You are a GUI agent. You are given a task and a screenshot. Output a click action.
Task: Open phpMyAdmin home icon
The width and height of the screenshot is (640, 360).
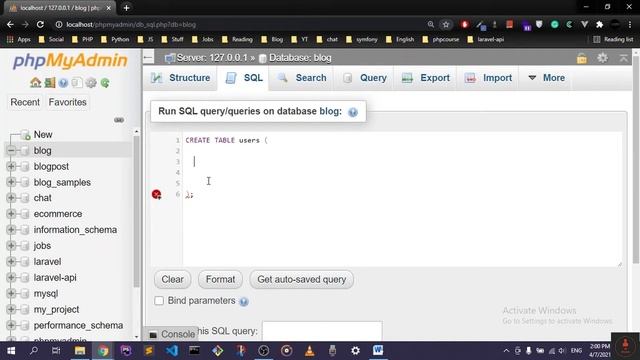(36, 83)
